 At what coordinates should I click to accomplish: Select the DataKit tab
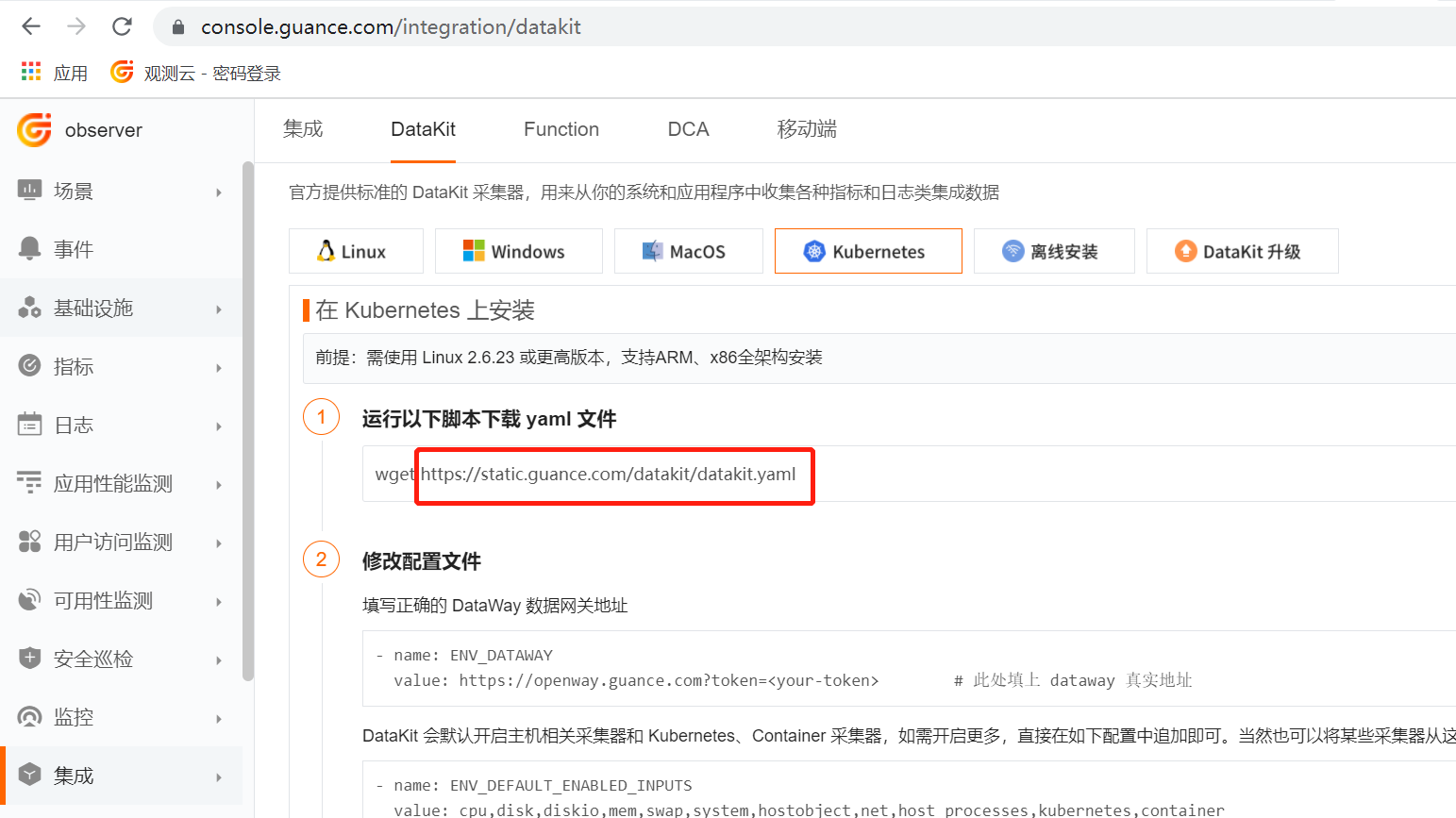[423, 129]
